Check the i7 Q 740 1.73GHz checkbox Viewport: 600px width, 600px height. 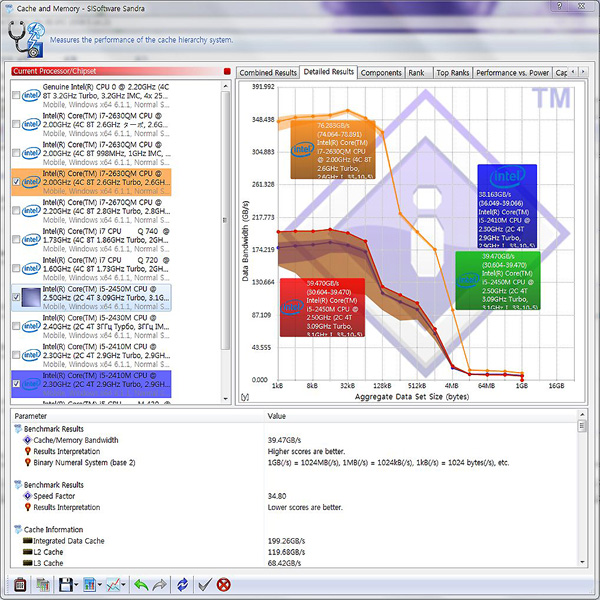click(16, 240)
